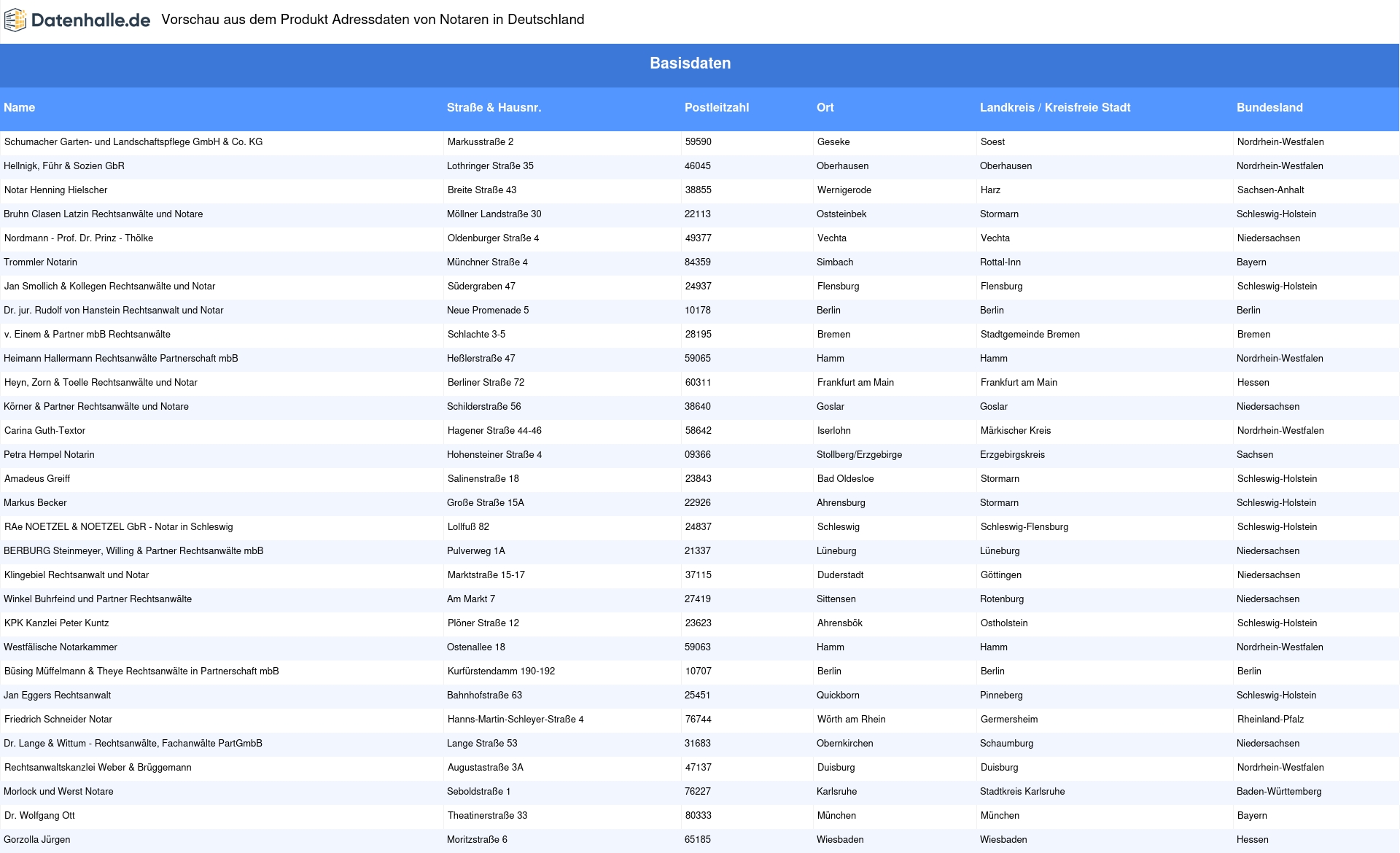1400x853 pixels.
Task: Click the Postleitzahl column header
Action: (717, 107)
